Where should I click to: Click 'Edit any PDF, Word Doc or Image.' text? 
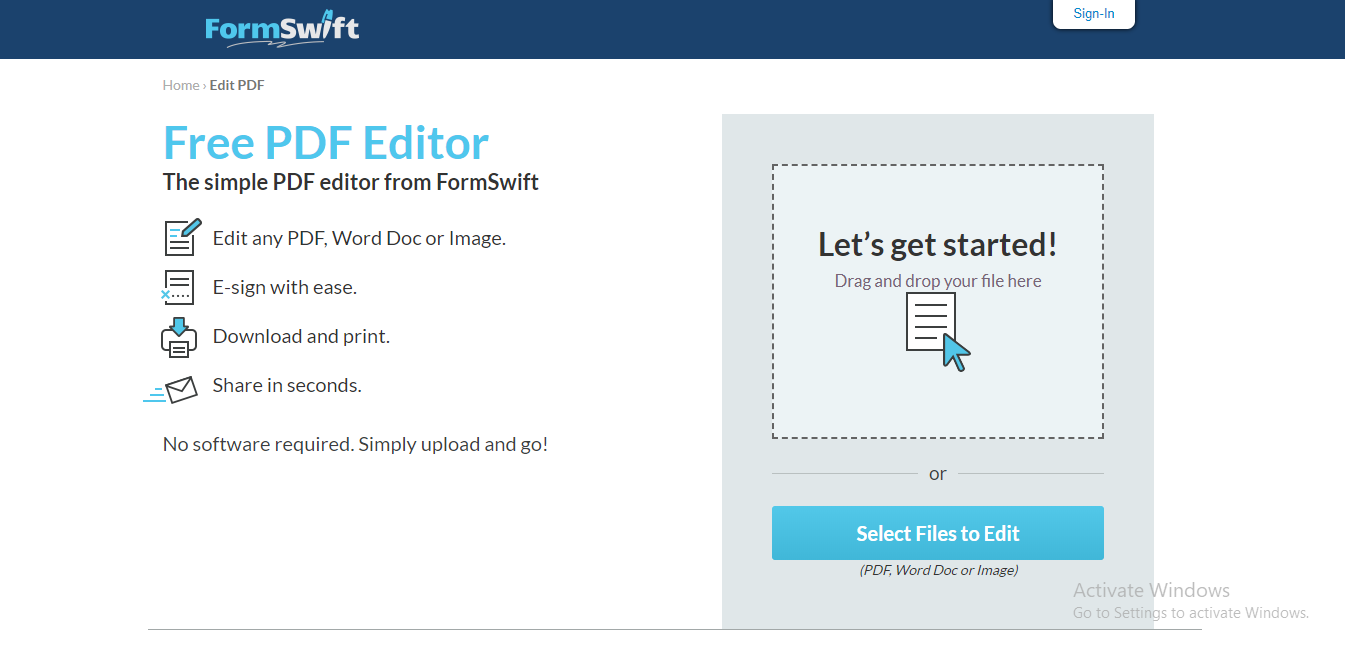click(359, 238)
